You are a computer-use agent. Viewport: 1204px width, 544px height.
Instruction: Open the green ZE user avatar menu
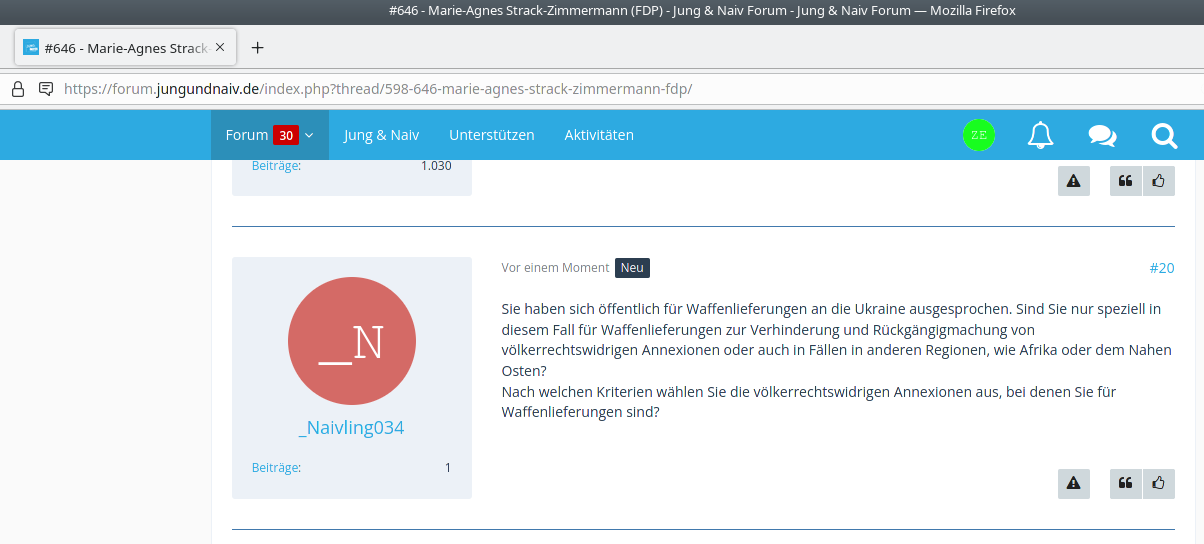(978, 135)
